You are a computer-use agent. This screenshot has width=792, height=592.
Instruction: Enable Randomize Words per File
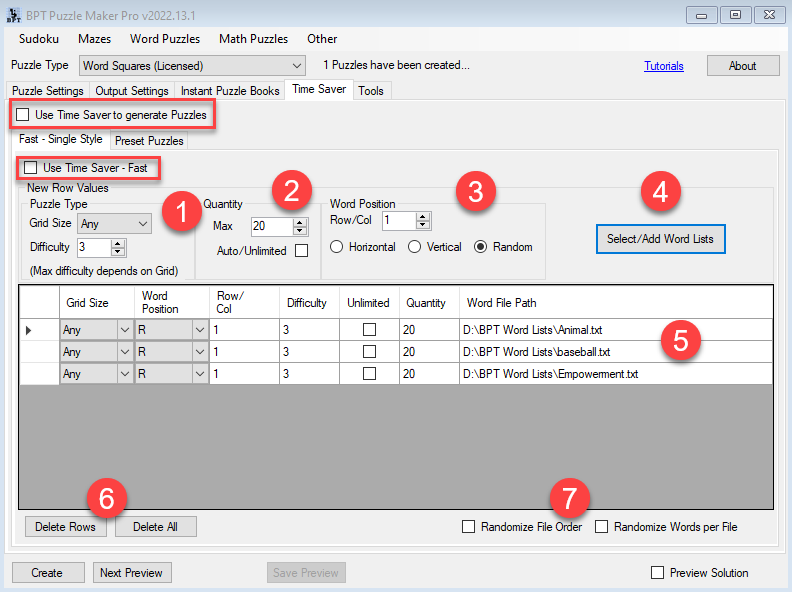coord(601,527)
